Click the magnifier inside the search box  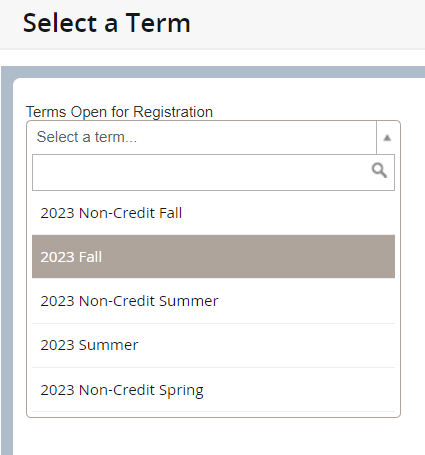(x=379, y=170)
